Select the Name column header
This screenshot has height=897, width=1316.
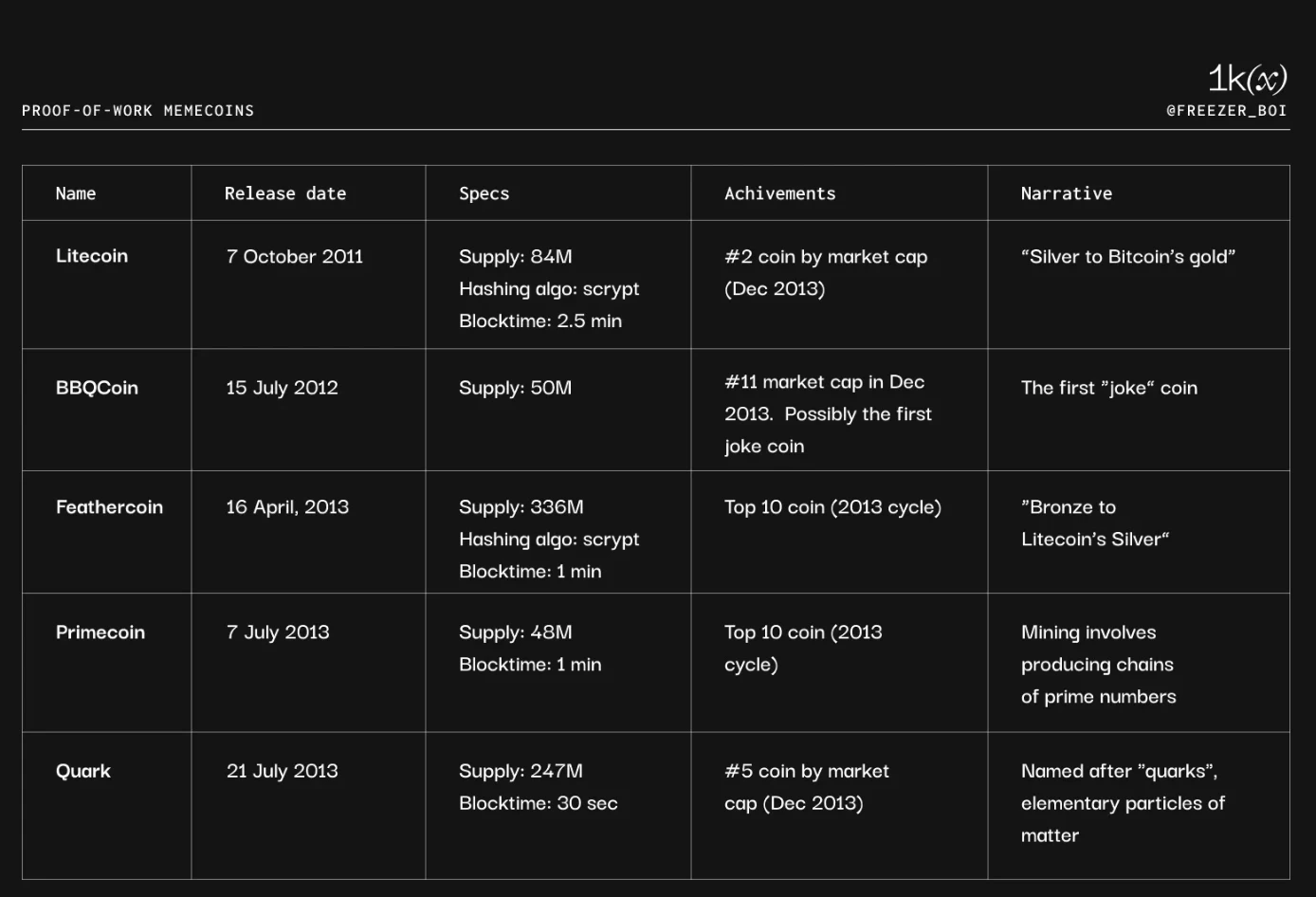[76, 193]
